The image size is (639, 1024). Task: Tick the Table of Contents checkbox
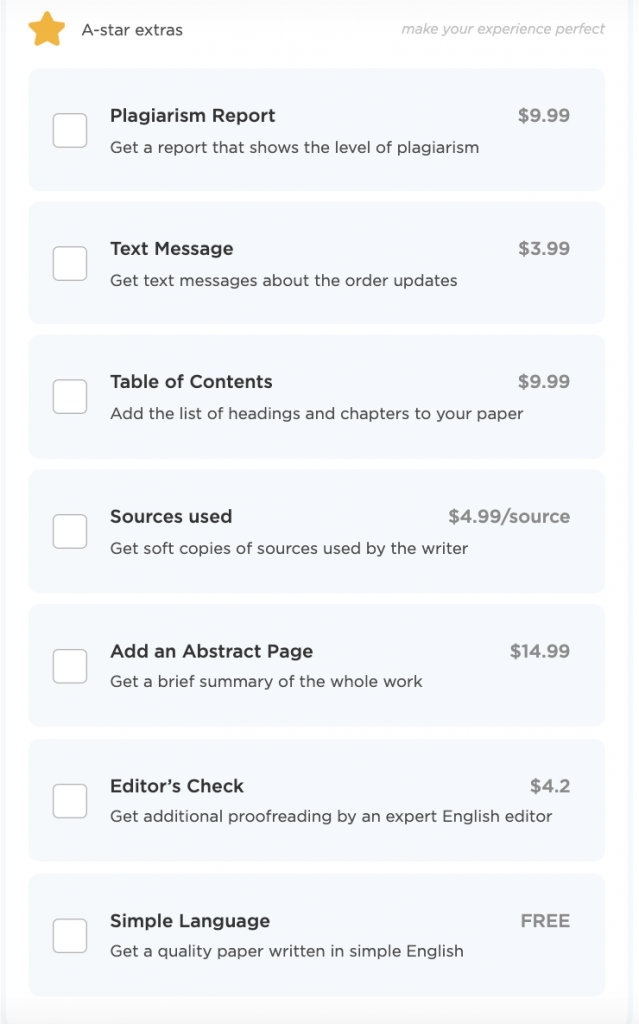pos(70,396)
